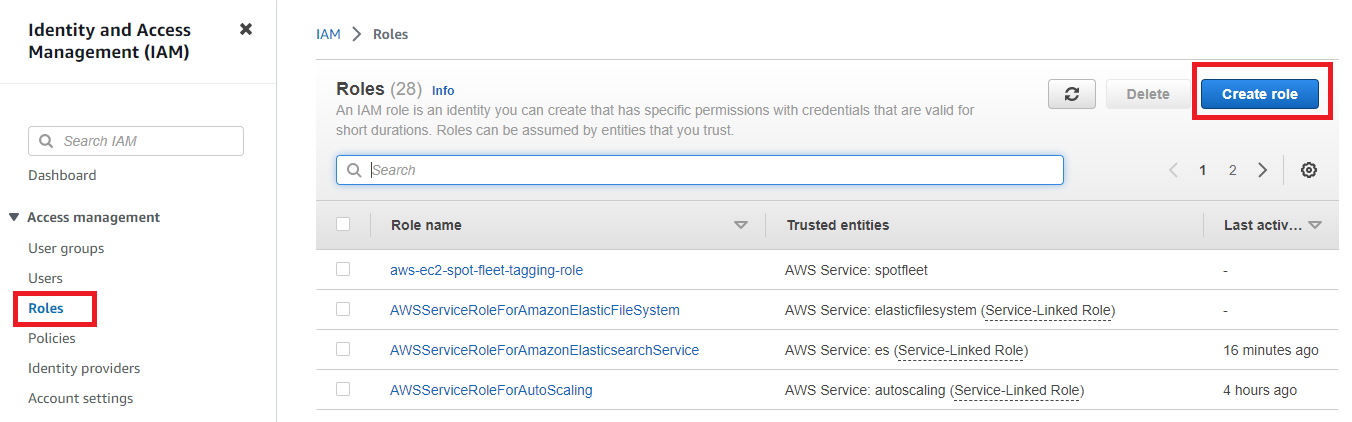Open the Roles Info link

(443, 91)
